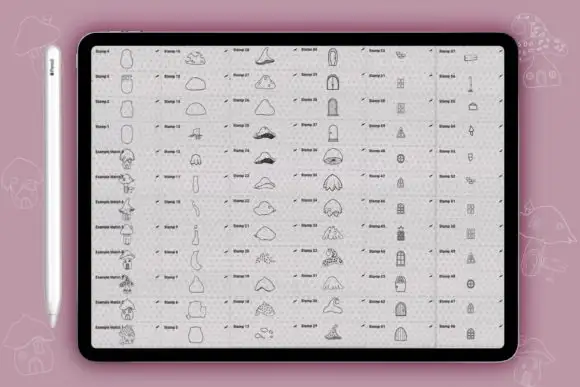Screen dimensions: 580x387
Task: Choose Stamp 53 shield-shaped stamp
Action: click(470, 158)
